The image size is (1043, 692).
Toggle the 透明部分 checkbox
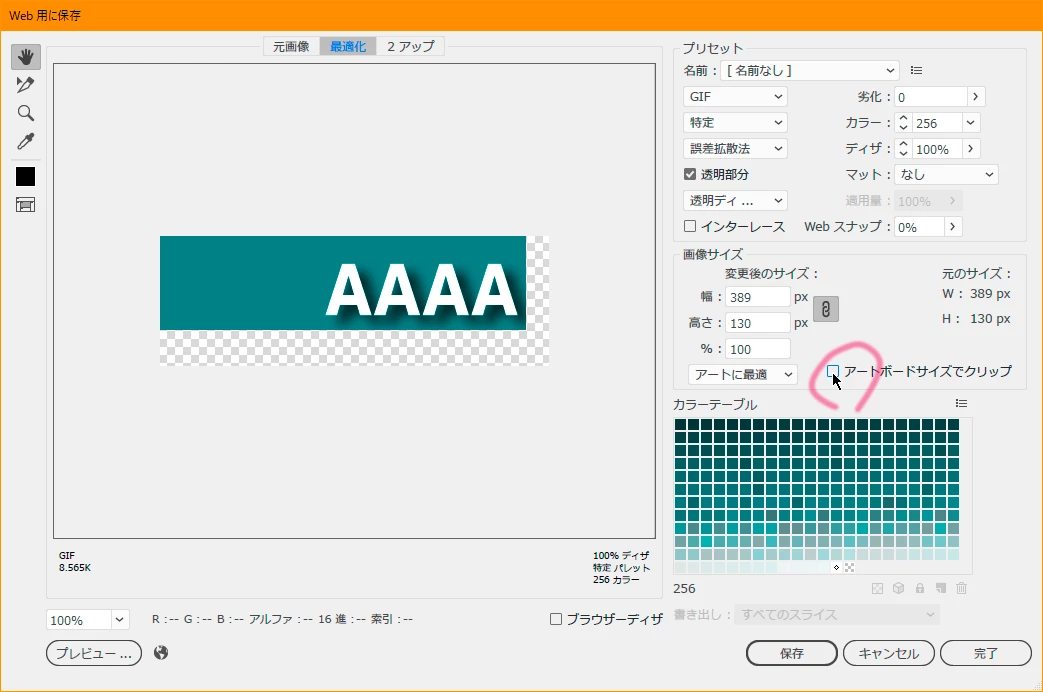(x=690, y=174)
